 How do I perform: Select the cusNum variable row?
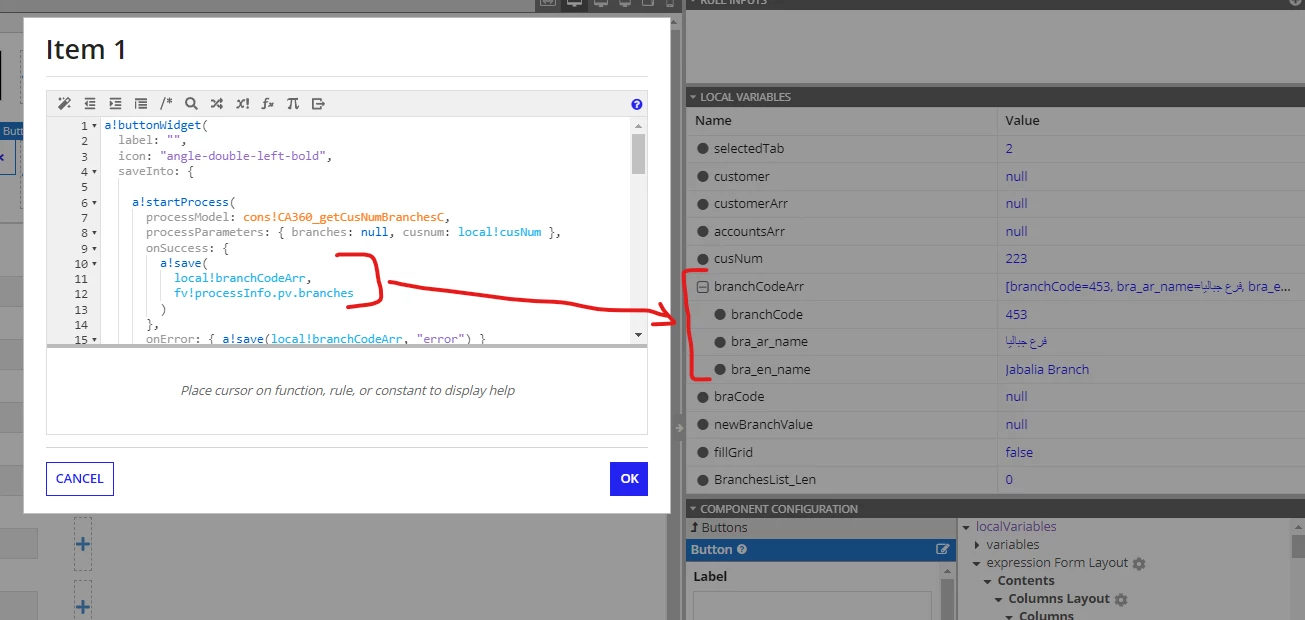[x=995, y=259]
